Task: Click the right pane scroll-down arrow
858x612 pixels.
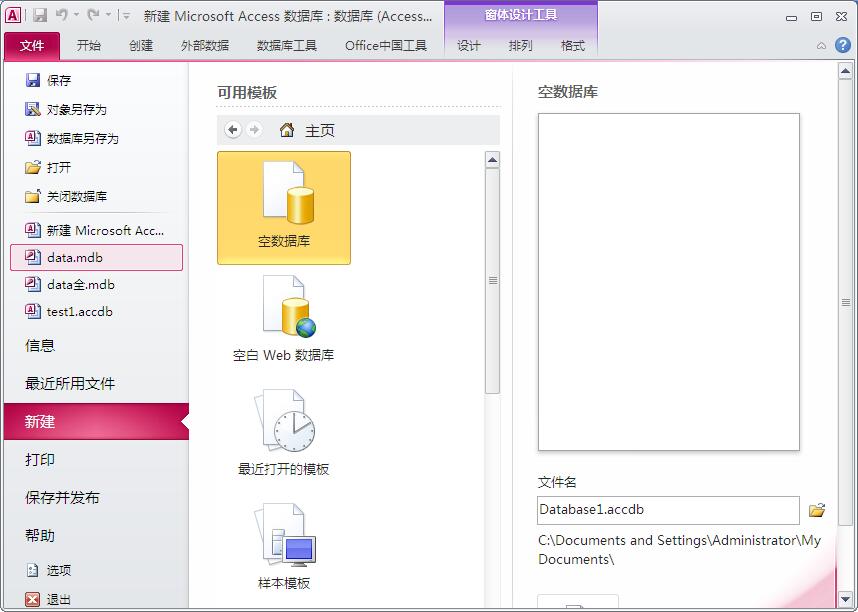Action: [845, 598]
